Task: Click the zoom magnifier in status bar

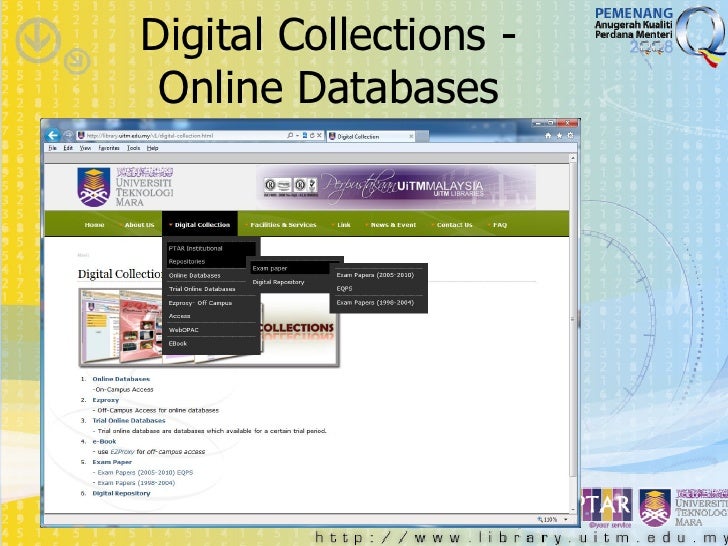Action: (540, 519)
